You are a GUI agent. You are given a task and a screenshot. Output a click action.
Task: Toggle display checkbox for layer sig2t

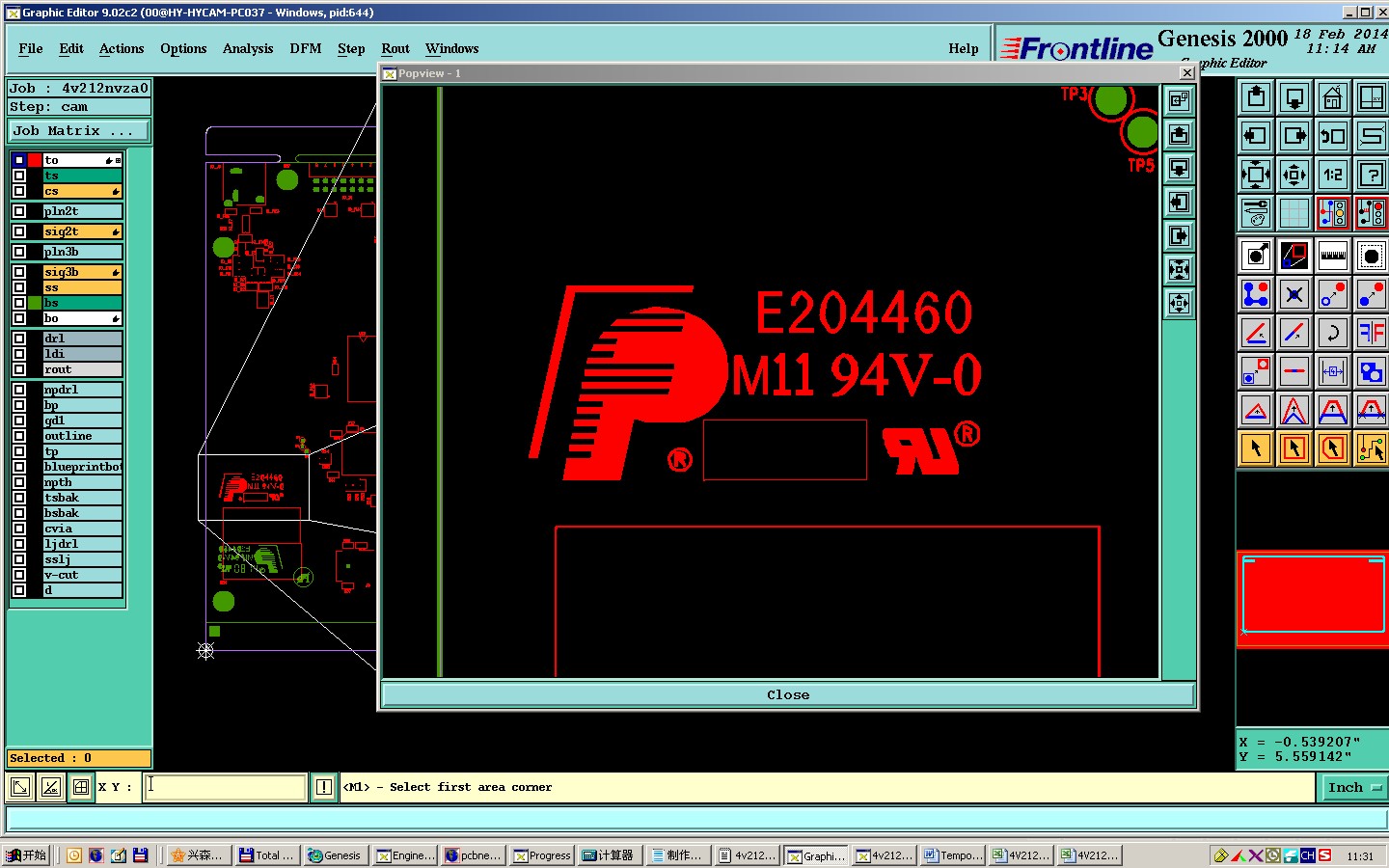click(x=19, y=231)
